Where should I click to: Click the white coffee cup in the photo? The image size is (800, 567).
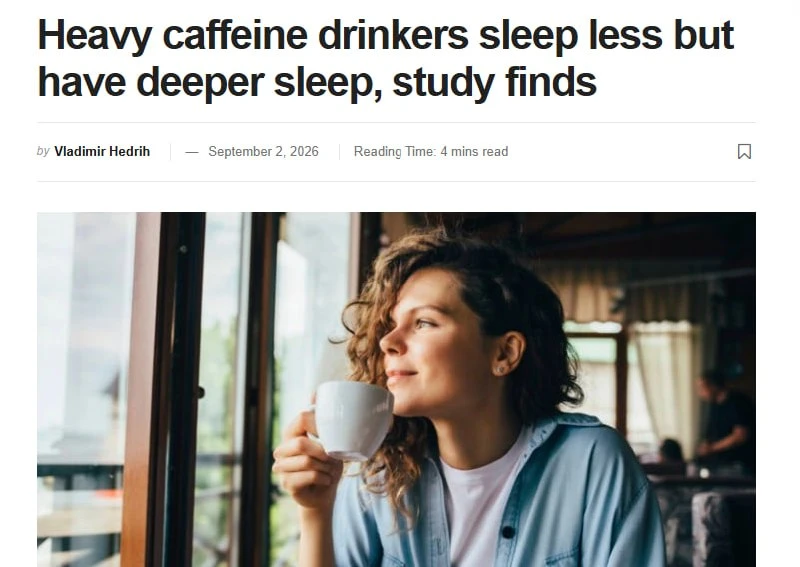pos(352,420)
